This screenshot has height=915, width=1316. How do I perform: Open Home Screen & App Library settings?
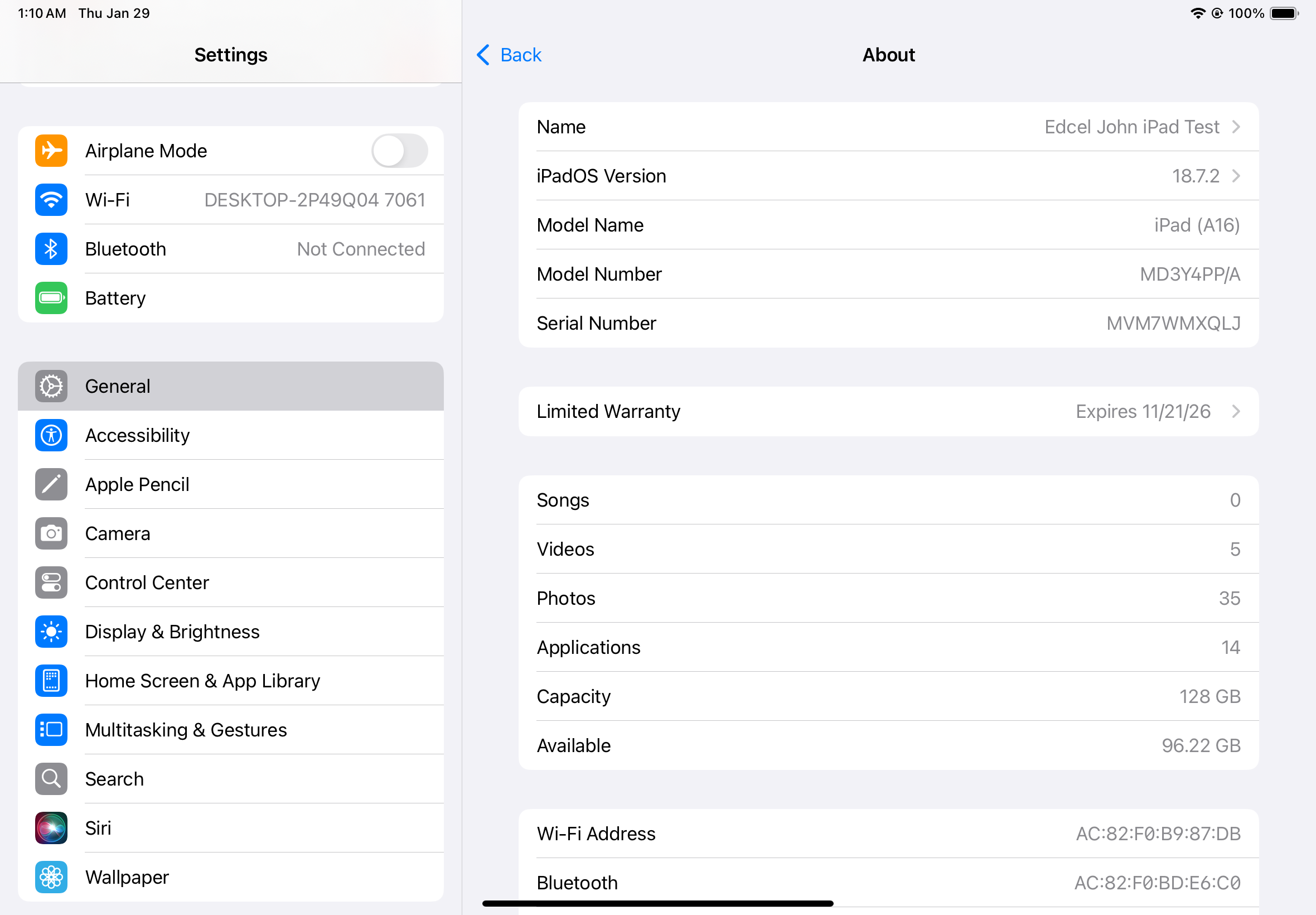click(x=231, y=681)
